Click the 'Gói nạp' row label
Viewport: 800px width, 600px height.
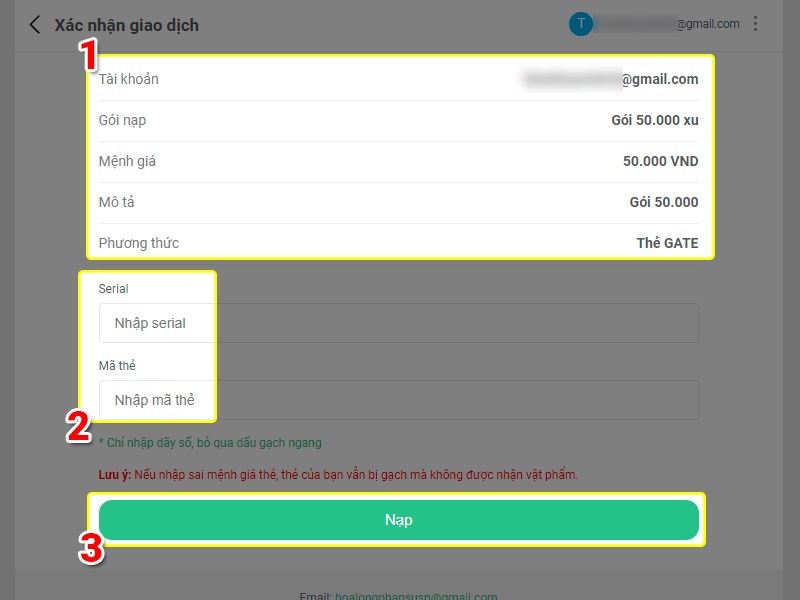tap(122, 120)
